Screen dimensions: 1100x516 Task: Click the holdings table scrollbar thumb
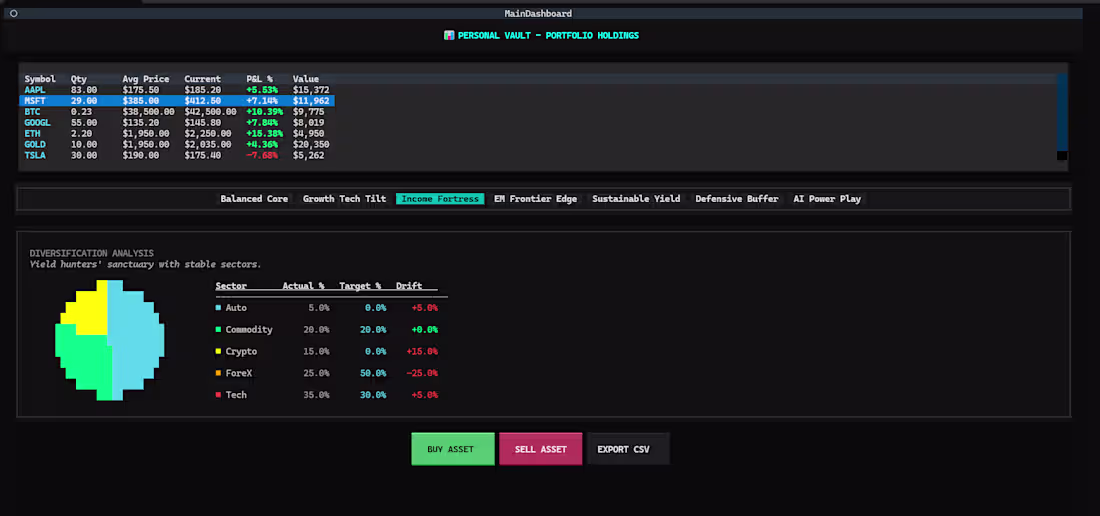[x=1062, y=112]
